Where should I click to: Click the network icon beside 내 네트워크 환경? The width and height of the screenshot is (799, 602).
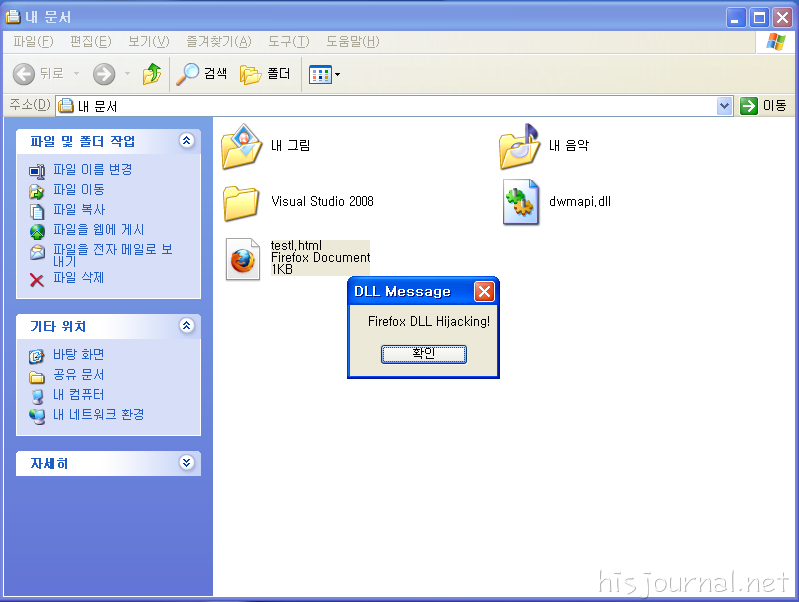point(37,416)
